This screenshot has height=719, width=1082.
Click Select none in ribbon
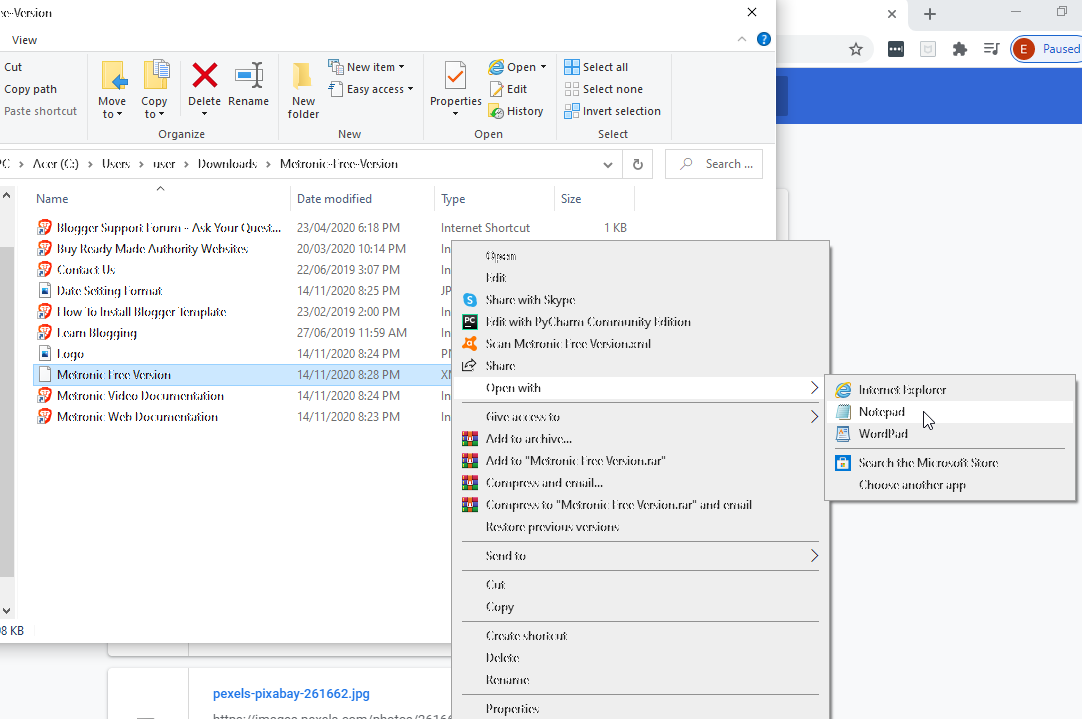click(x=604, y=89)
